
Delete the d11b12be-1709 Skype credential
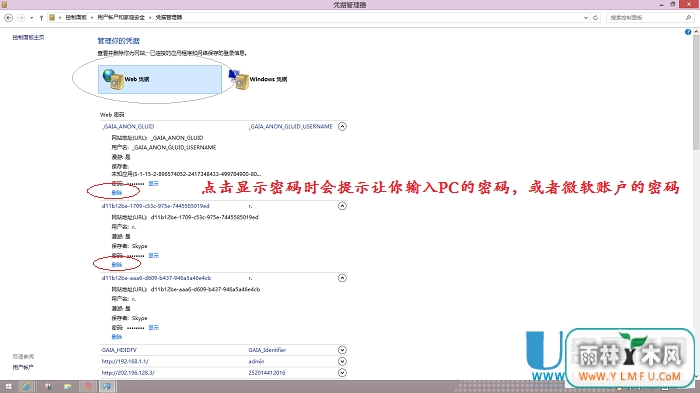[117, 264]
